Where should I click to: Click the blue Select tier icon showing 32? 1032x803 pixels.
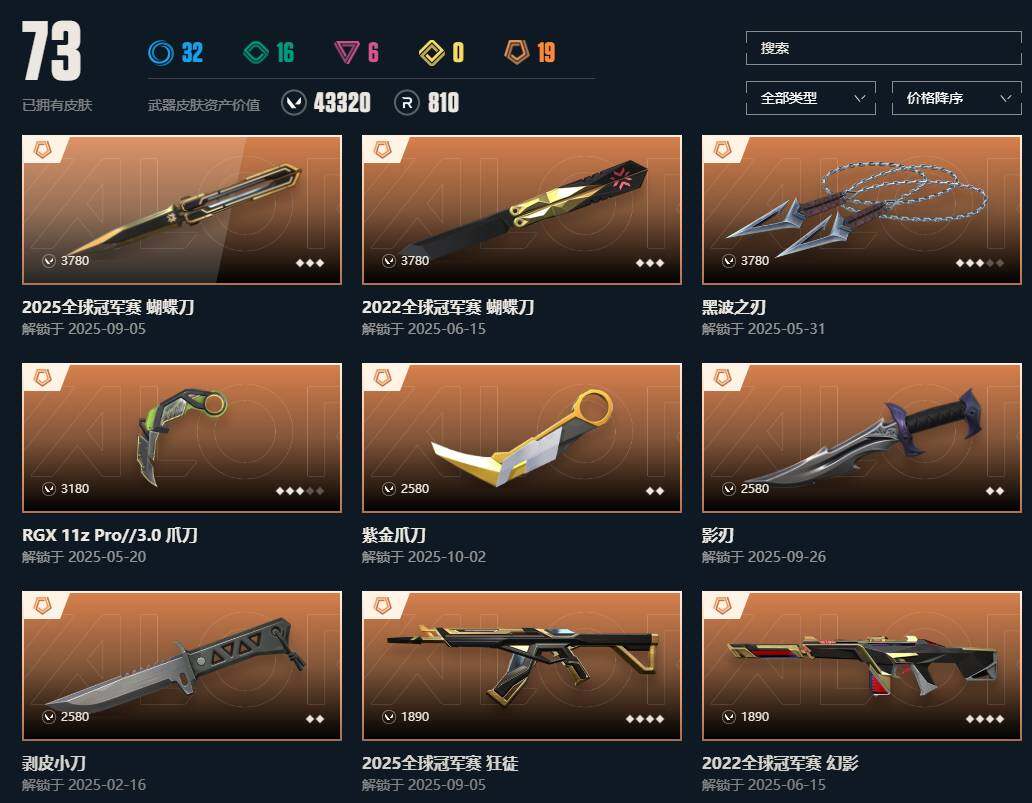[x=161, y=53]
